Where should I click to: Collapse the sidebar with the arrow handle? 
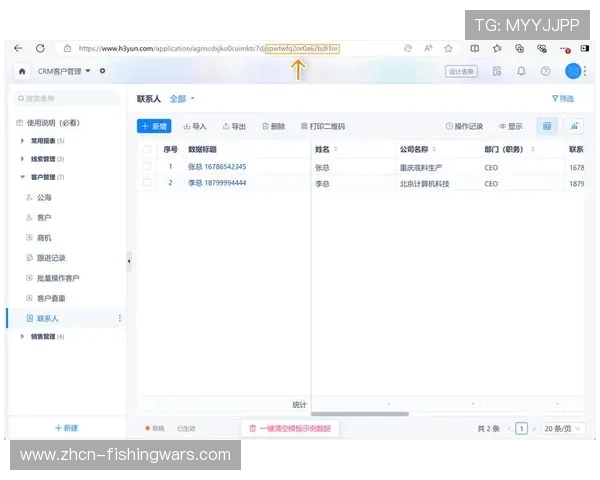coord(129,261)
